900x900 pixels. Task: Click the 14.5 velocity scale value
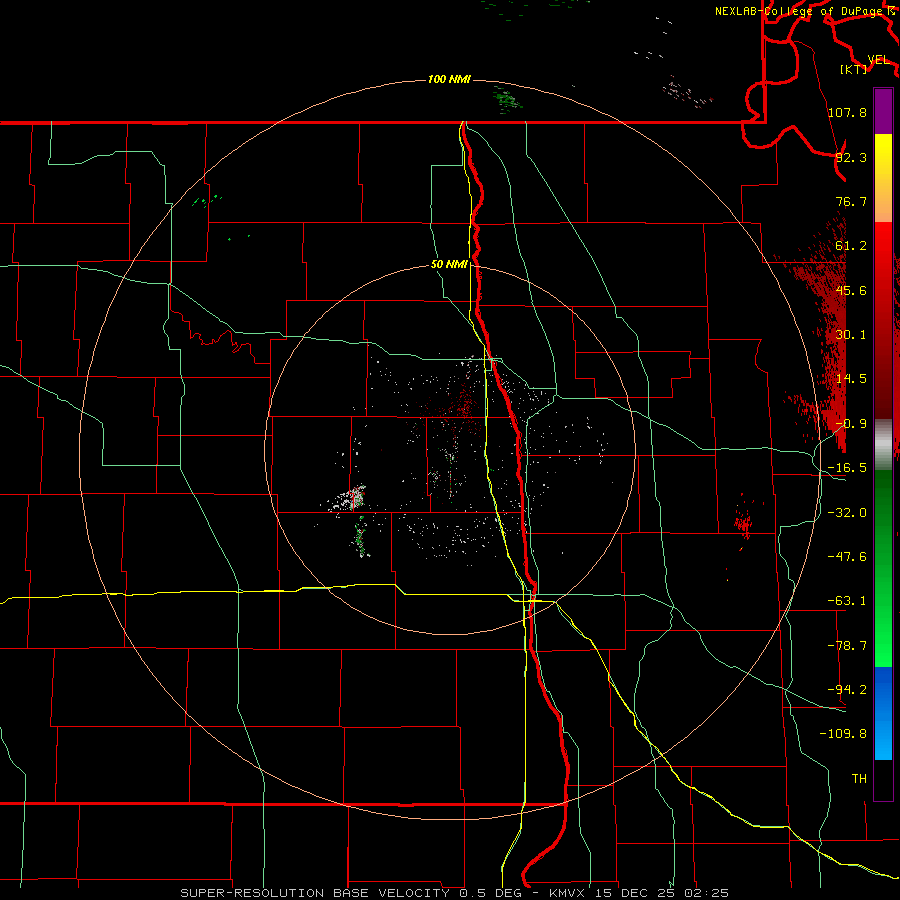[x=851, y=379]
